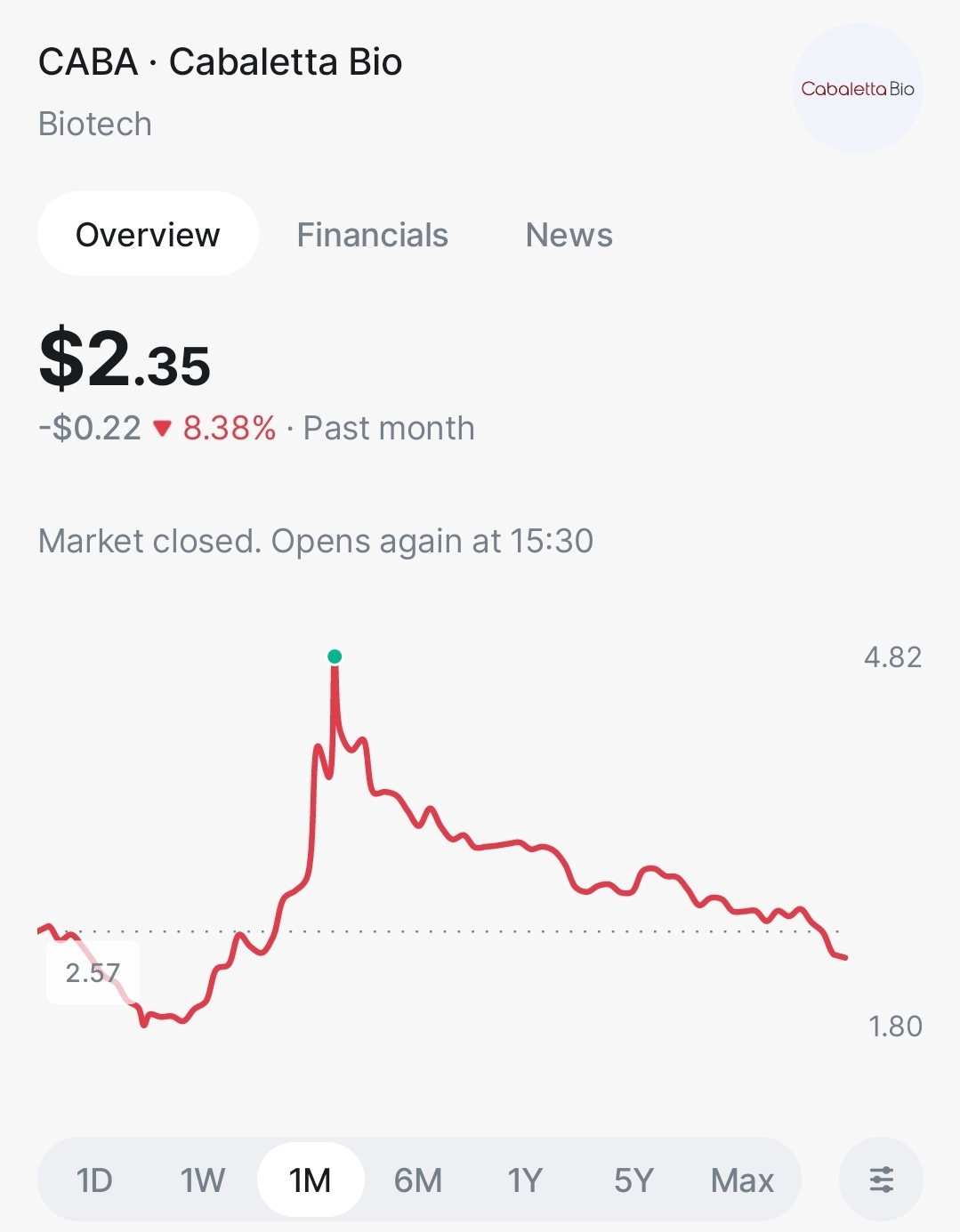
Task: Switch chart to 5Y range
Action: (x=633, y=1180)
